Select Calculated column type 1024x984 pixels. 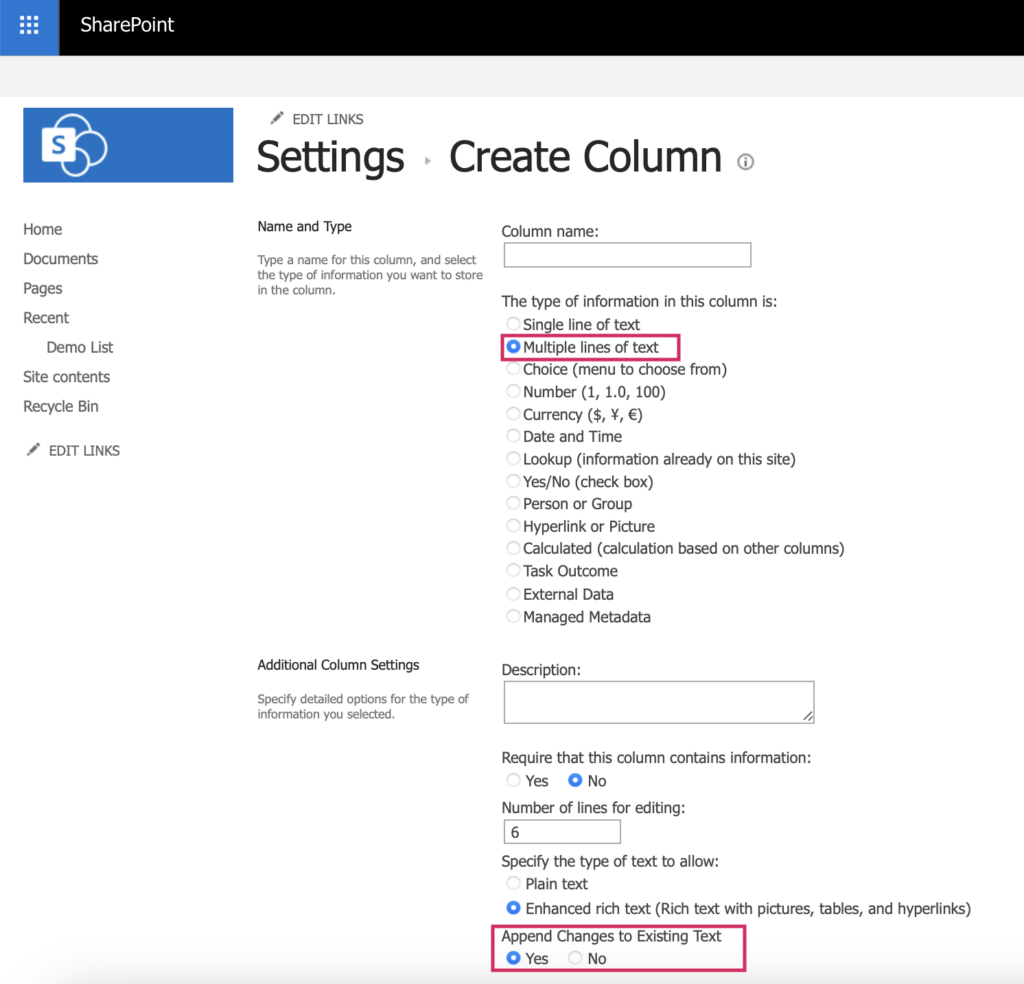(x=513, y=547)
